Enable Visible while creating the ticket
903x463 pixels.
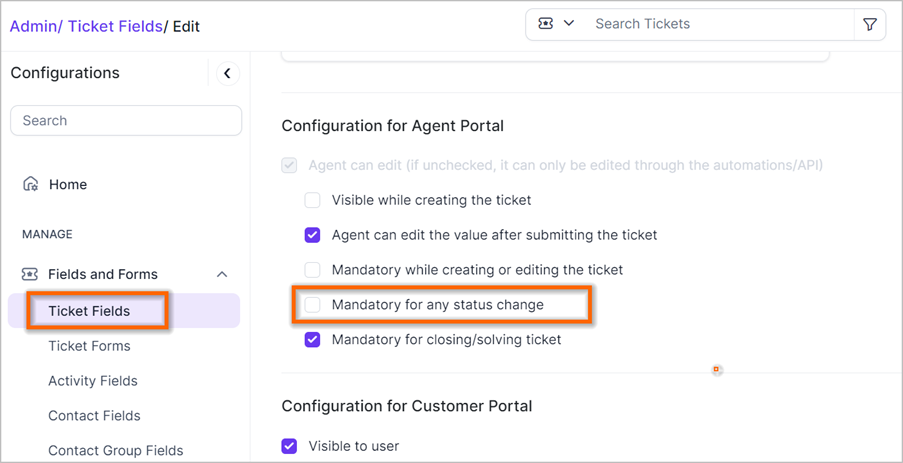click(312, 200)
